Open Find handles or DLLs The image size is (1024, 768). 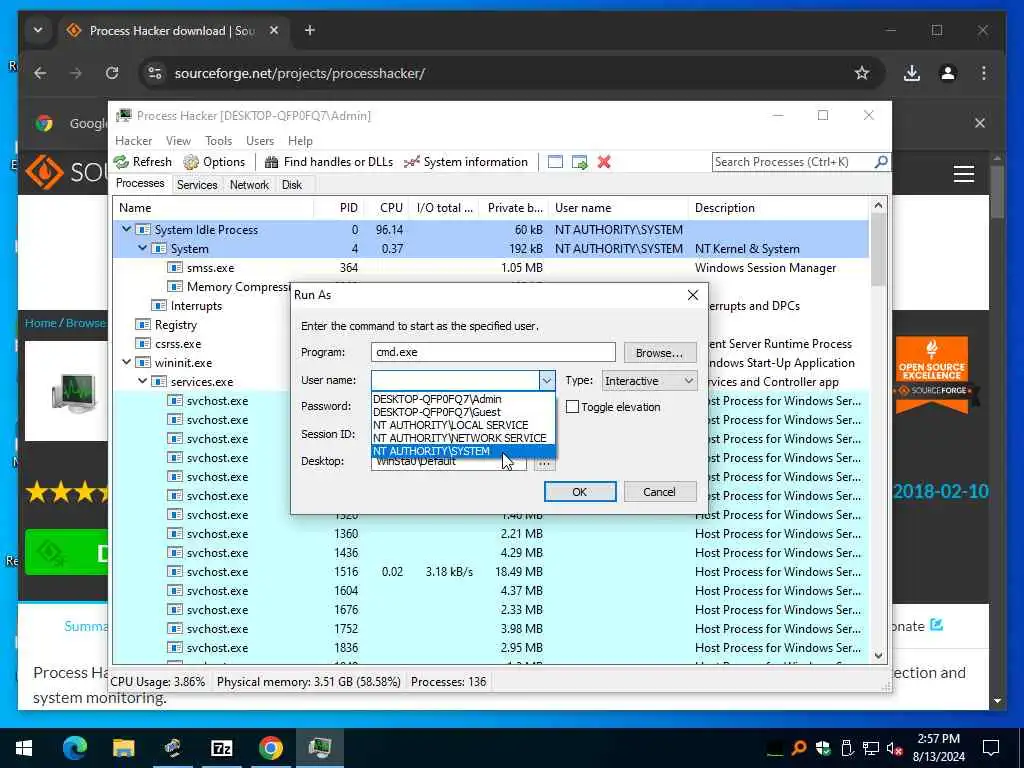point(328,162)
